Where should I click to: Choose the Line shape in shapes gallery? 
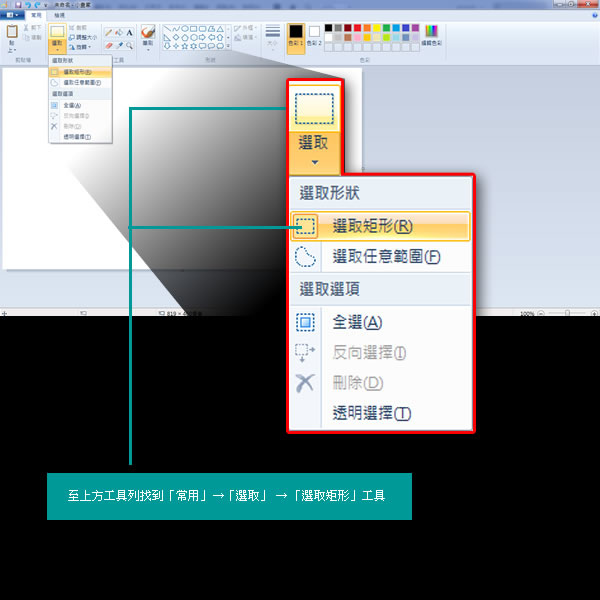[167, 29]
